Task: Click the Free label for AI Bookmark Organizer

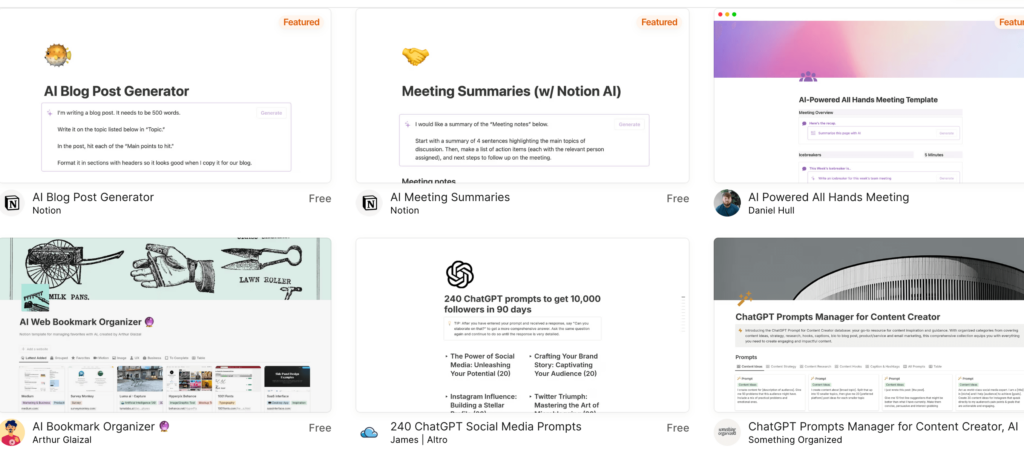Action: click(320, 428)
